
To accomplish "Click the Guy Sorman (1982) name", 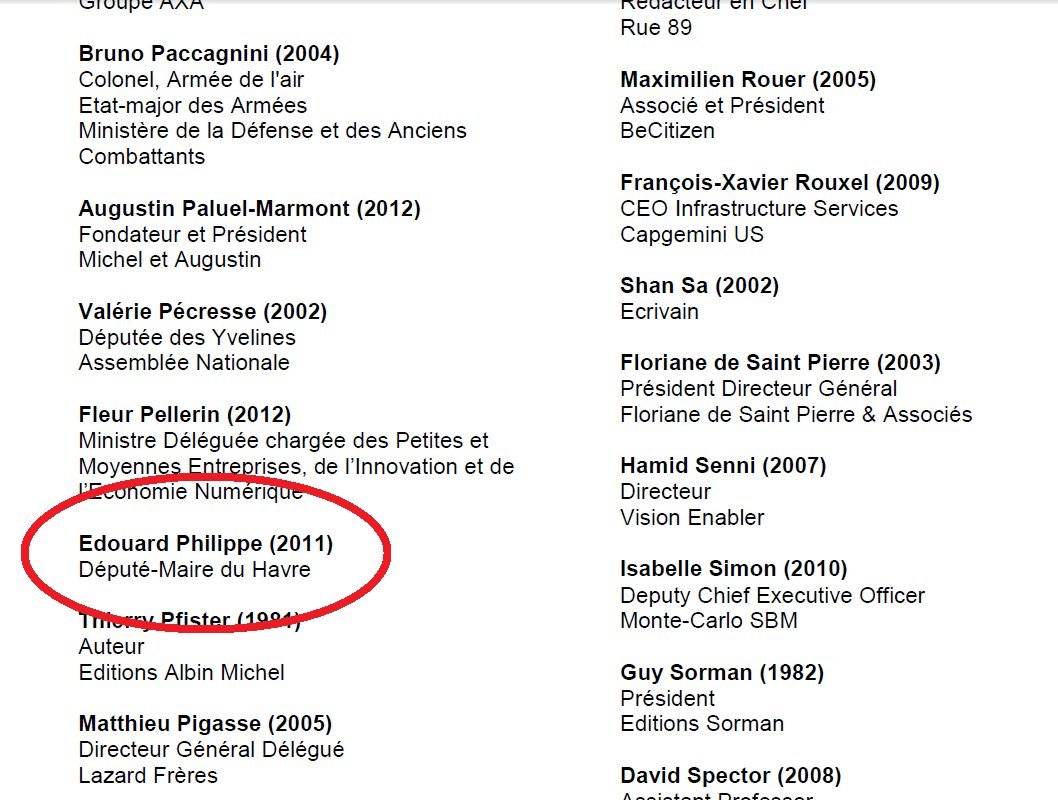I will [722, 673].
